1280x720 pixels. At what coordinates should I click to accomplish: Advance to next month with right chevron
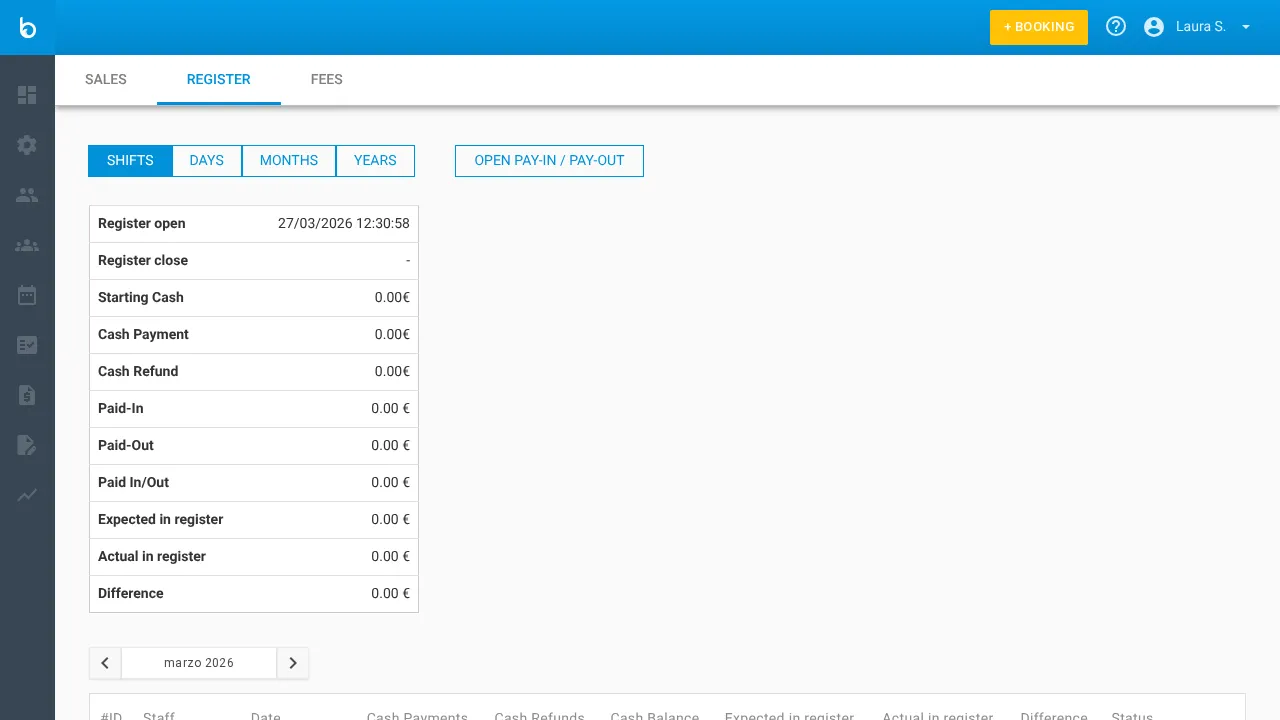pyautogui.click(x=293, y=663)
